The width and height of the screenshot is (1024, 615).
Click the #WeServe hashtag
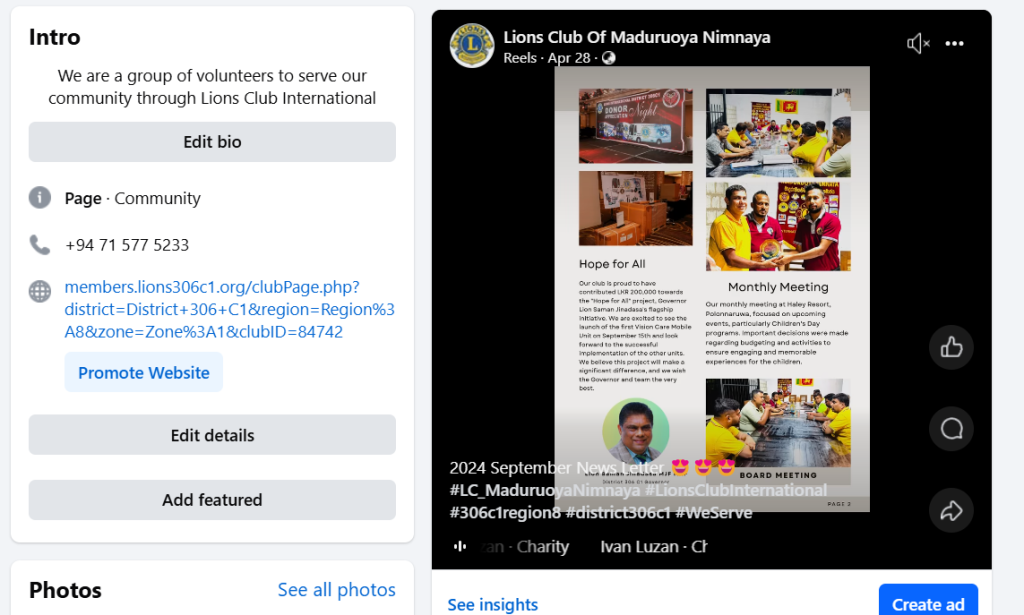[714, 512]
